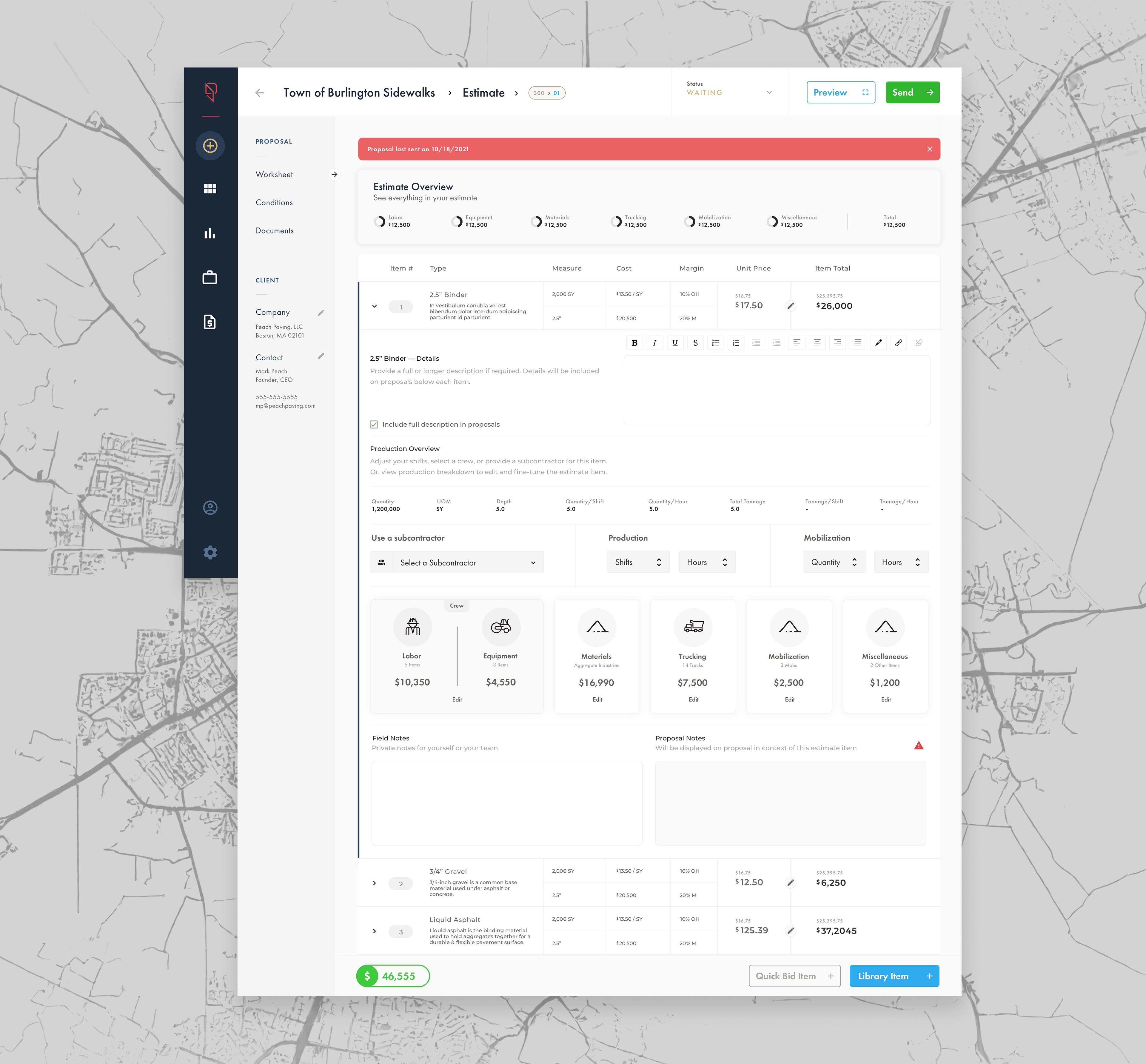Click the briefcase icon in sidebar
This screenshot has height=1064, width=1146.
[210, 278]
